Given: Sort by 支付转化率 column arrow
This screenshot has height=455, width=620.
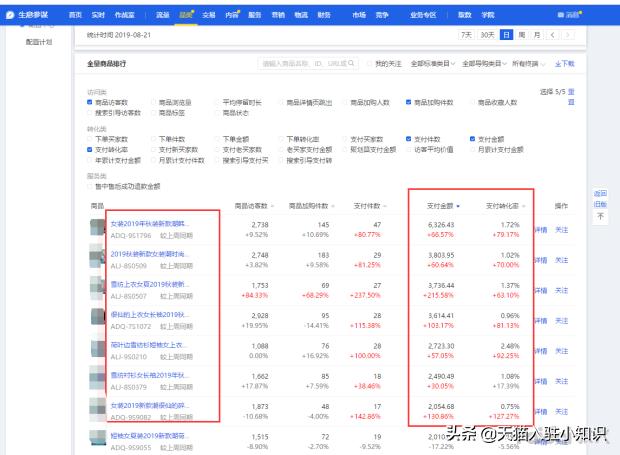Looking at the screenshot, I should point(524,206).
